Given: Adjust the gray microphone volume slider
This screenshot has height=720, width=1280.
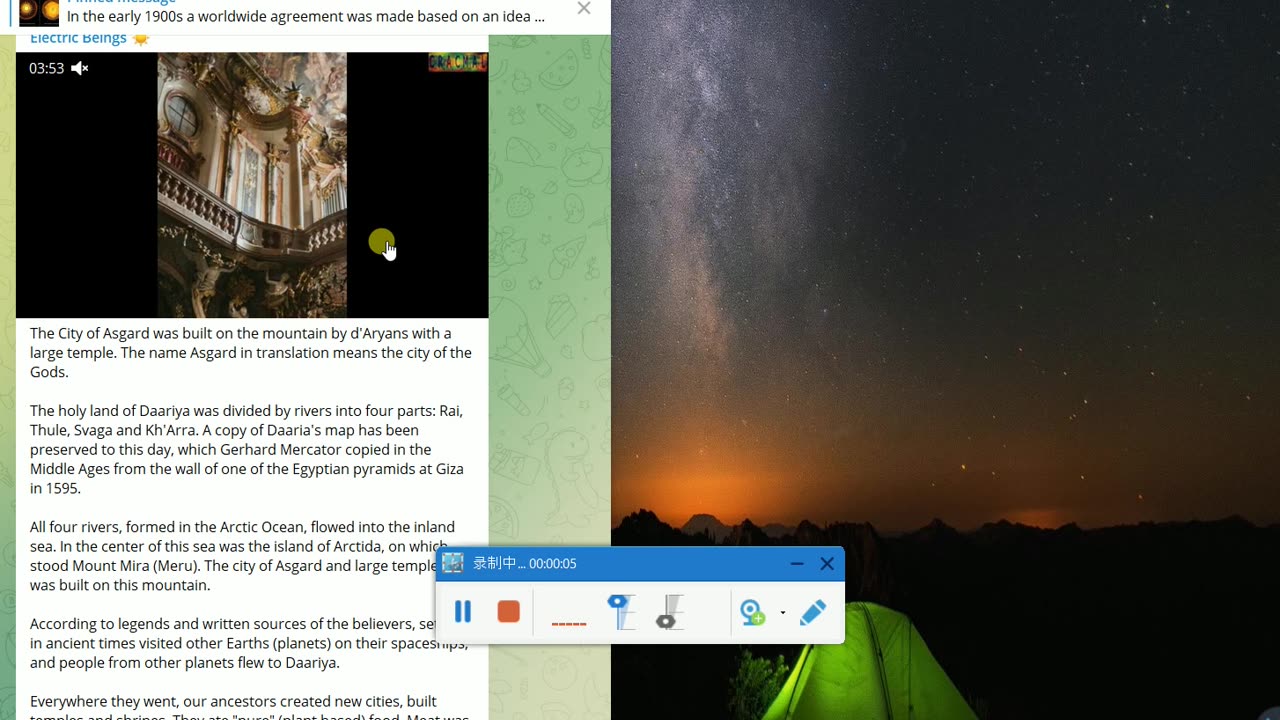Looking at the screenshot, I should pos(669,611).
